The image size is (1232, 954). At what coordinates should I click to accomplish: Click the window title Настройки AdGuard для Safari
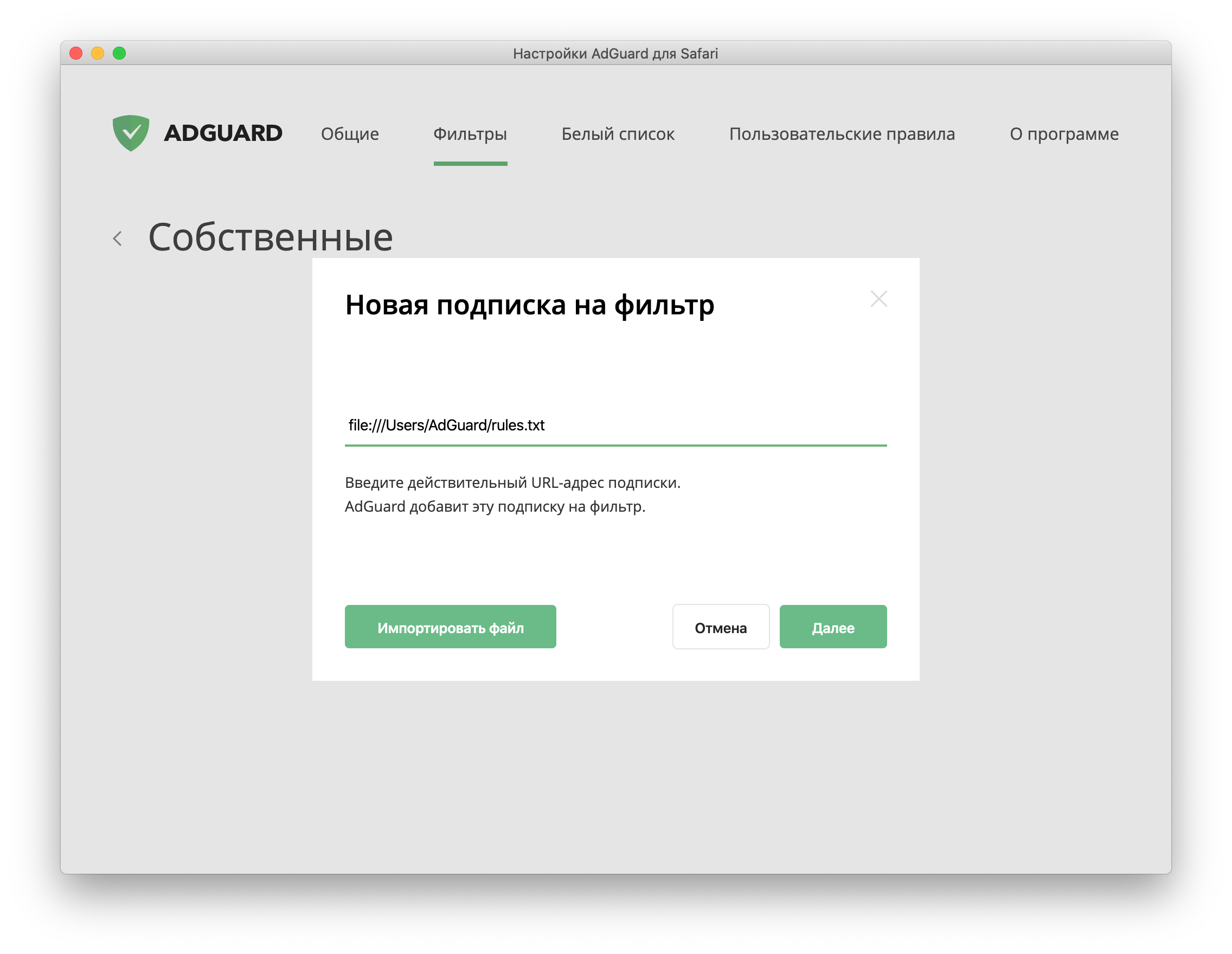615,54
